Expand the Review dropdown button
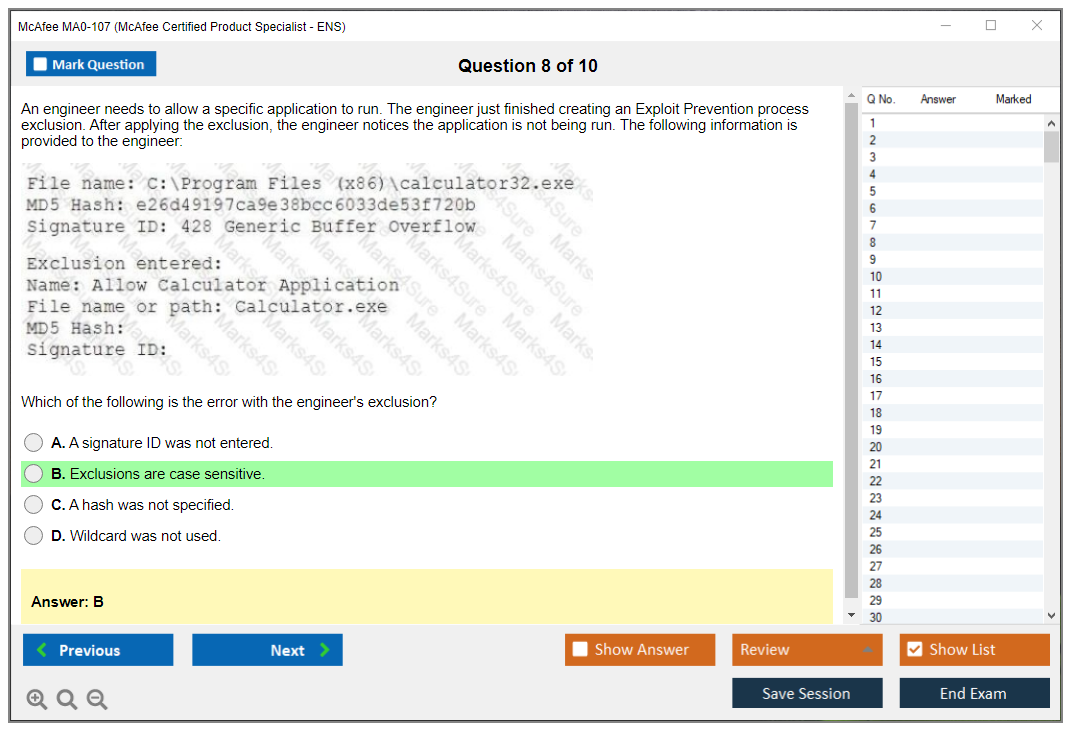The height and width of the screenshot is (735, 1075). pyautogui.click(x=866, y=650)
